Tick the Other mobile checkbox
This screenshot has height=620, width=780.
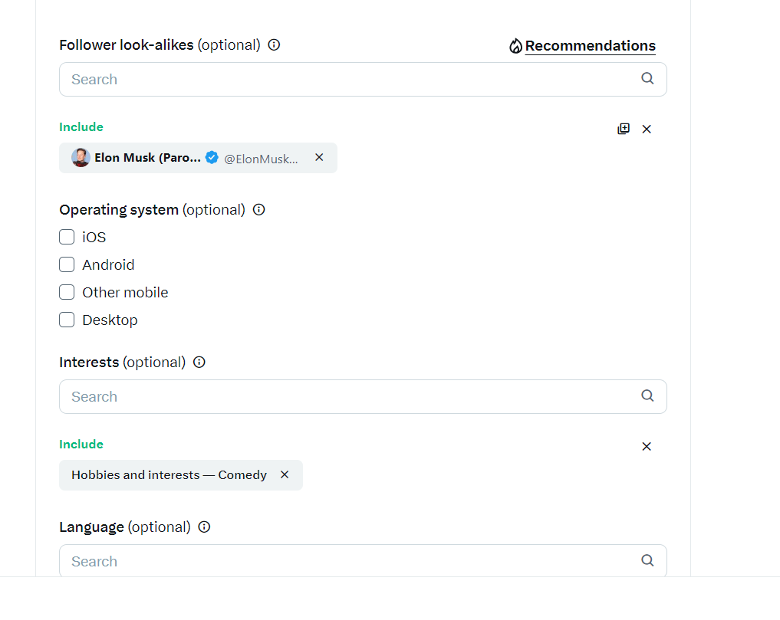tap(67, 293)
